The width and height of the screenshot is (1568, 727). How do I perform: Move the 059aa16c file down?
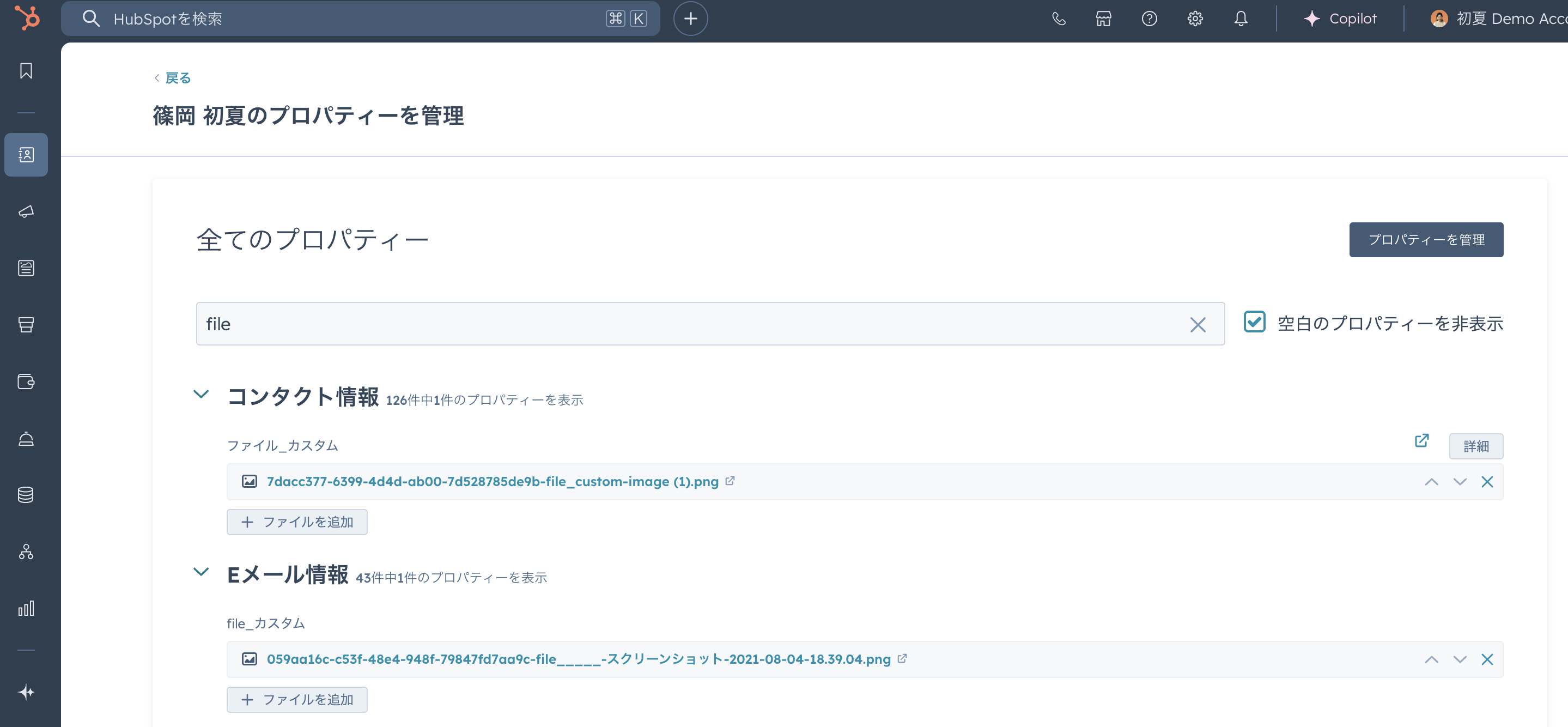point(1459,659)
